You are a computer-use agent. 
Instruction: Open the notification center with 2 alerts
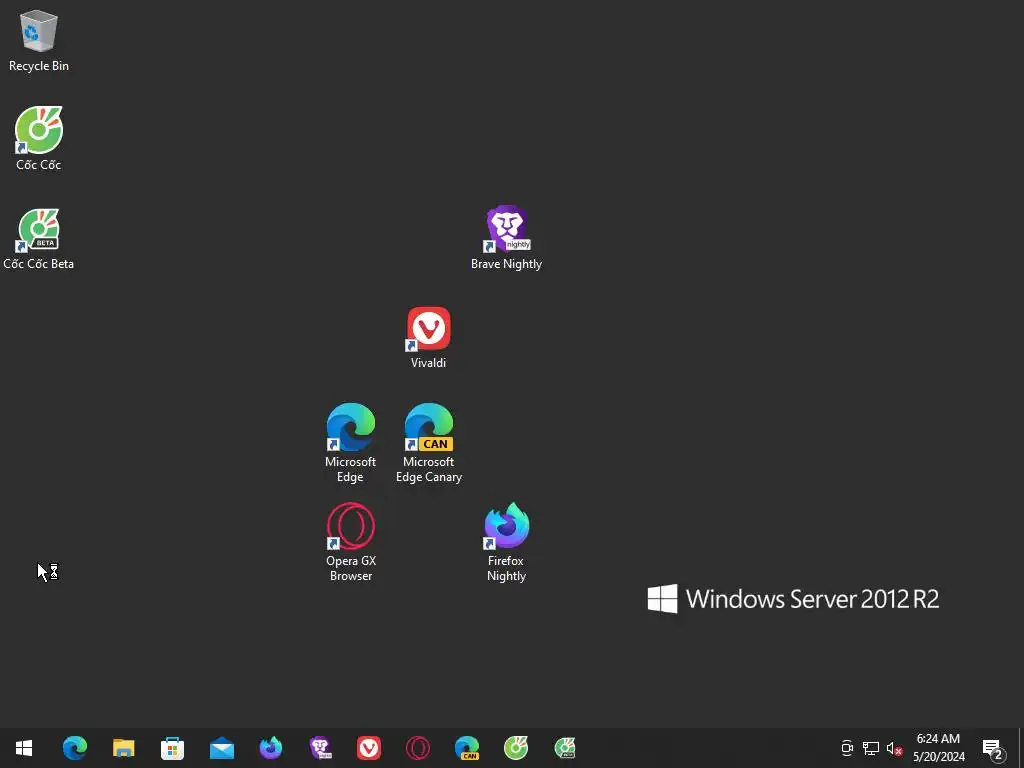(993, 748)
